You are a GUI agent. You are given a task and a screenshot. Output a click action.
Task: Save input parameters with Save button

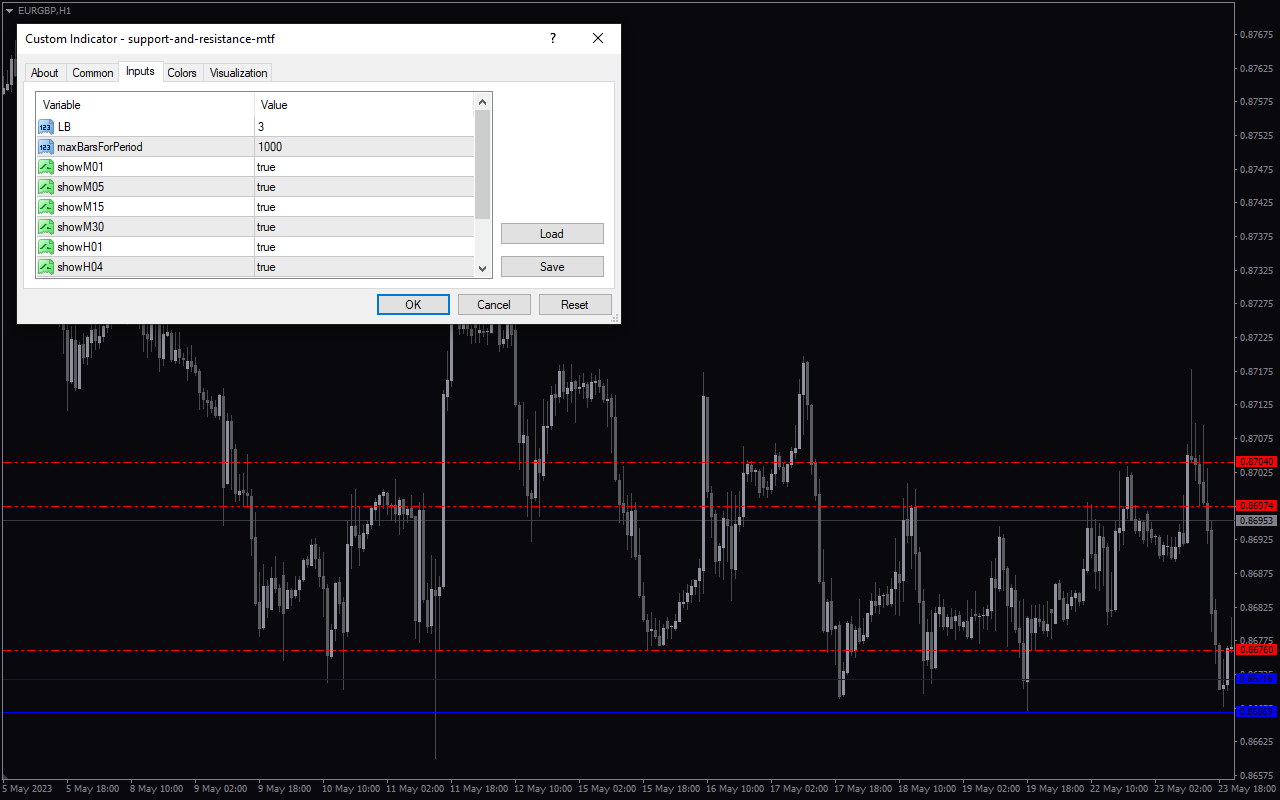pos(552,267)
